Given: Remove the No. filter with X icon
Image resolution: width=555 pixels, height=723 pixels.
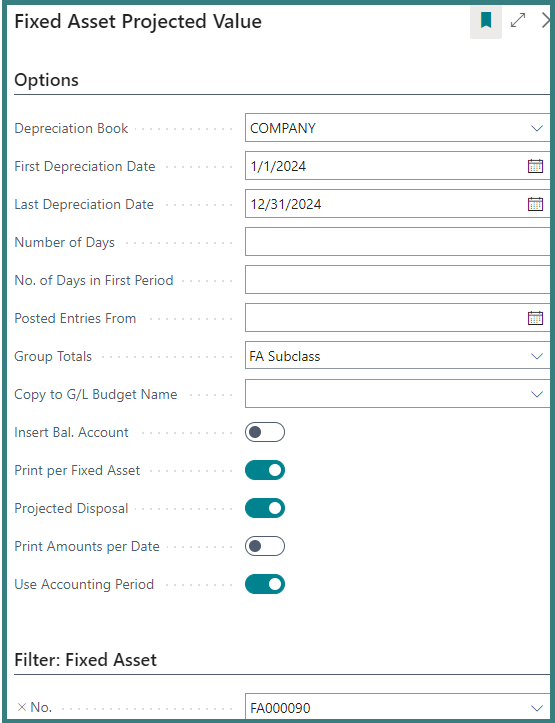Looking at the screenshot, I should click(21, 707).
